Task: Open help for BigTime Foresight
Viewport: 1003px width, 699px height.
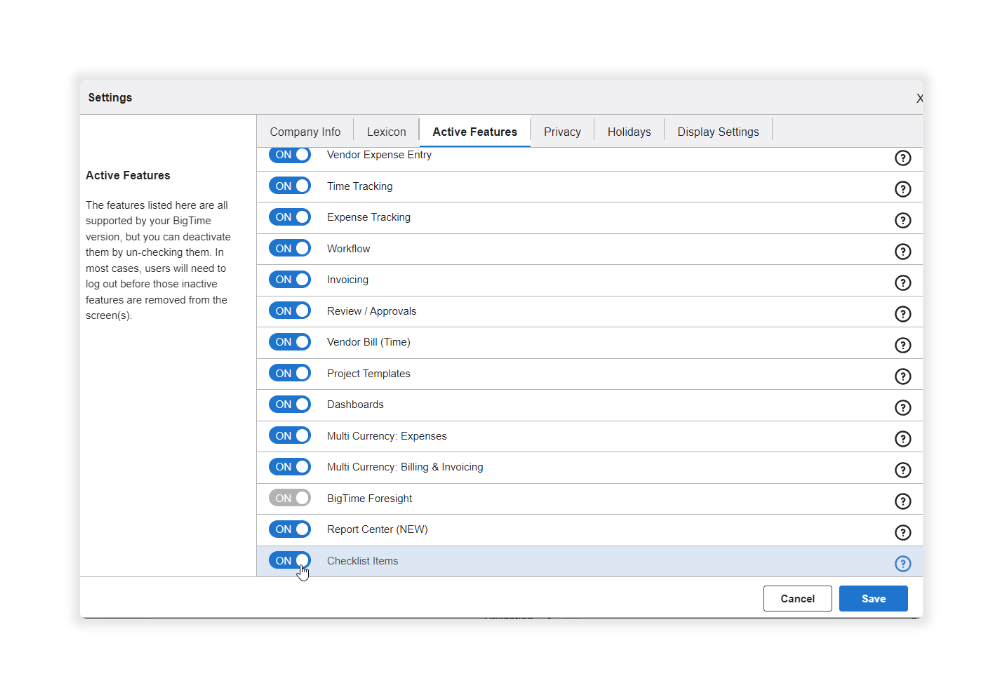Action: click(x=903, y=501)
